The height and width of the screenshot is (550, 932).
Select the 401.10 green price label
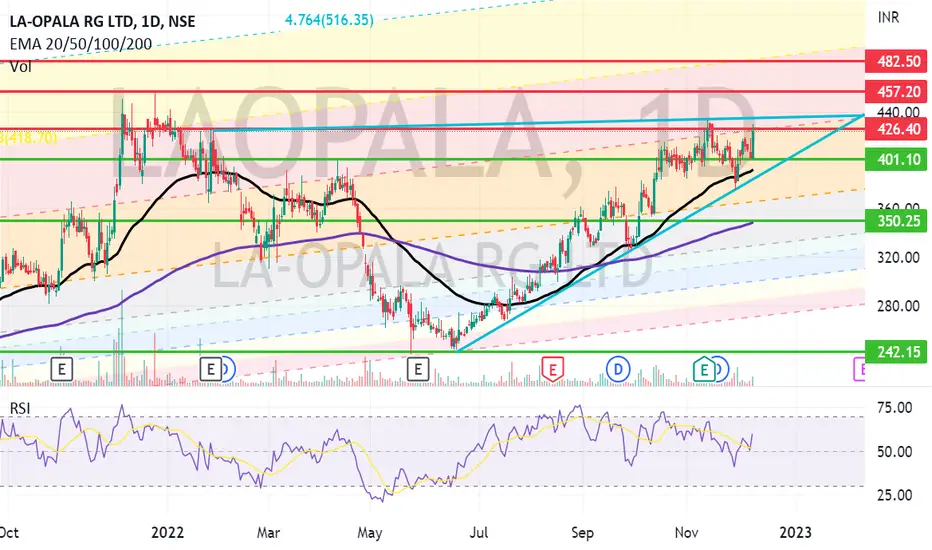pyautogui.click(x=896, y=159)
